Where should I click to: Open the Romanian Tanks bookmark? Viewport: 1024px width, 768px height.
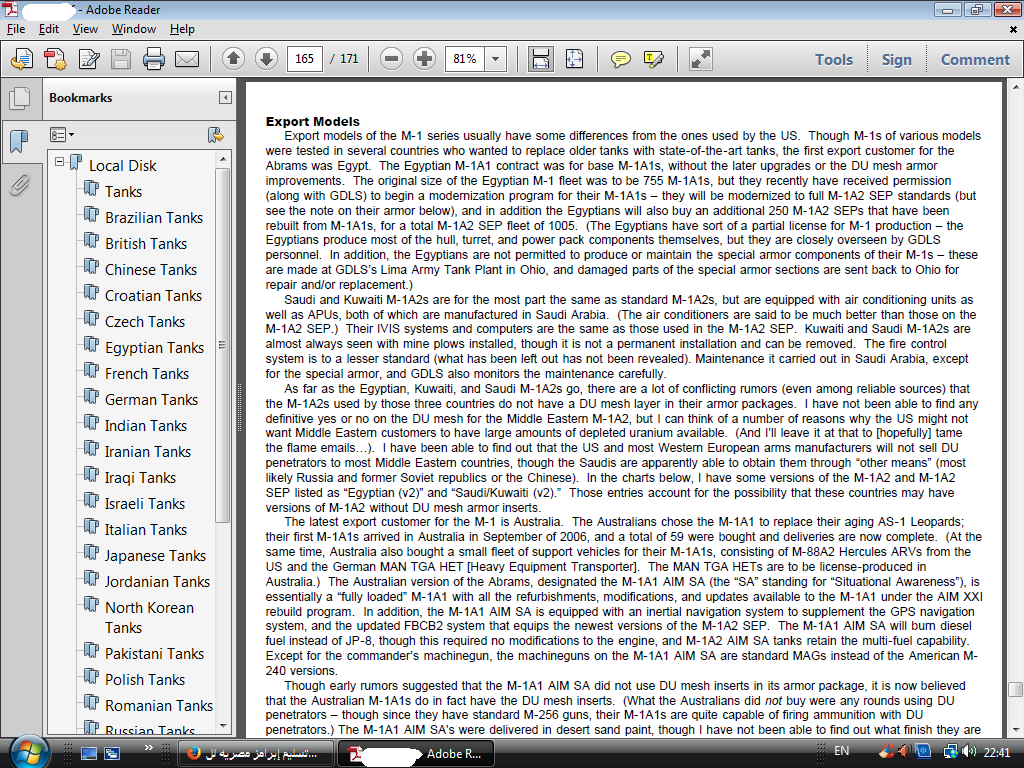[159, 706]
